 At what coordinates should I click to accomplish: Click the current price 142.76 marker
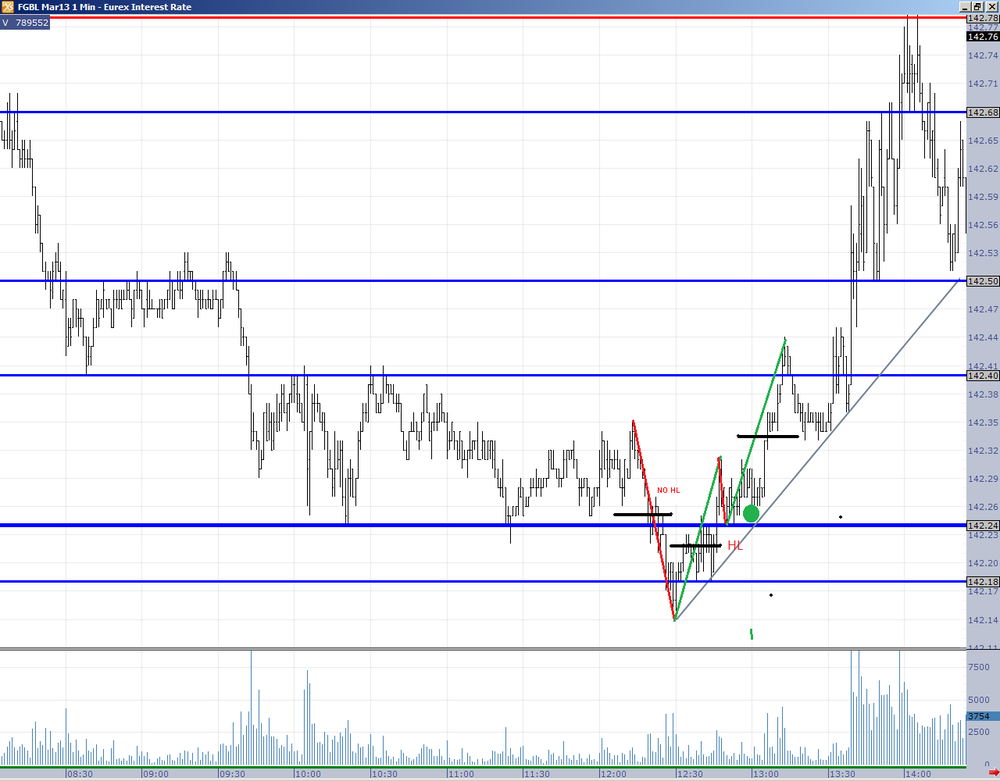[983, 37]
